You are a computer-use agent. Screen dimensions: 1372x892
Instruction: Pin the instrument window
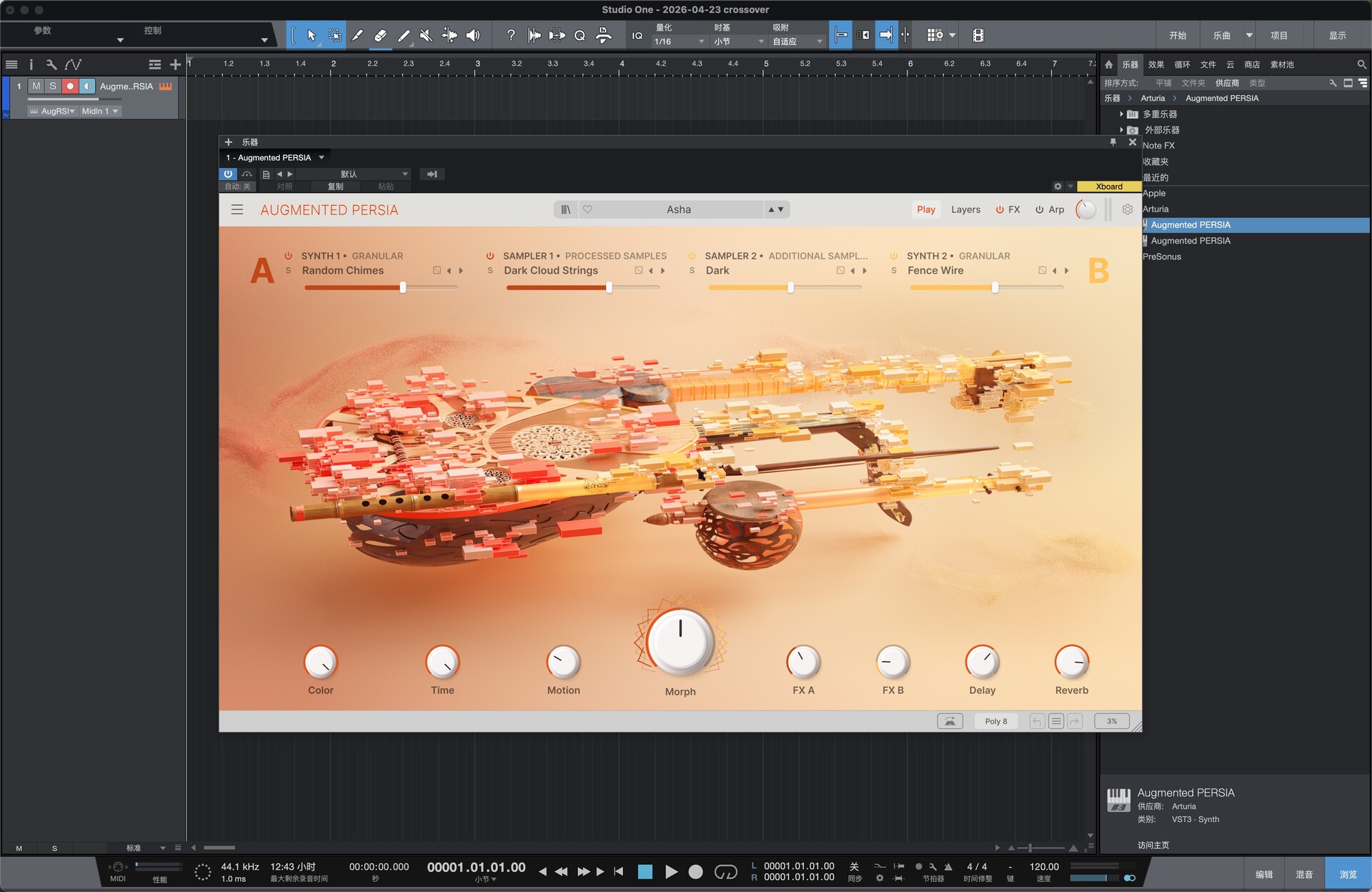(x=1113, y=142)
